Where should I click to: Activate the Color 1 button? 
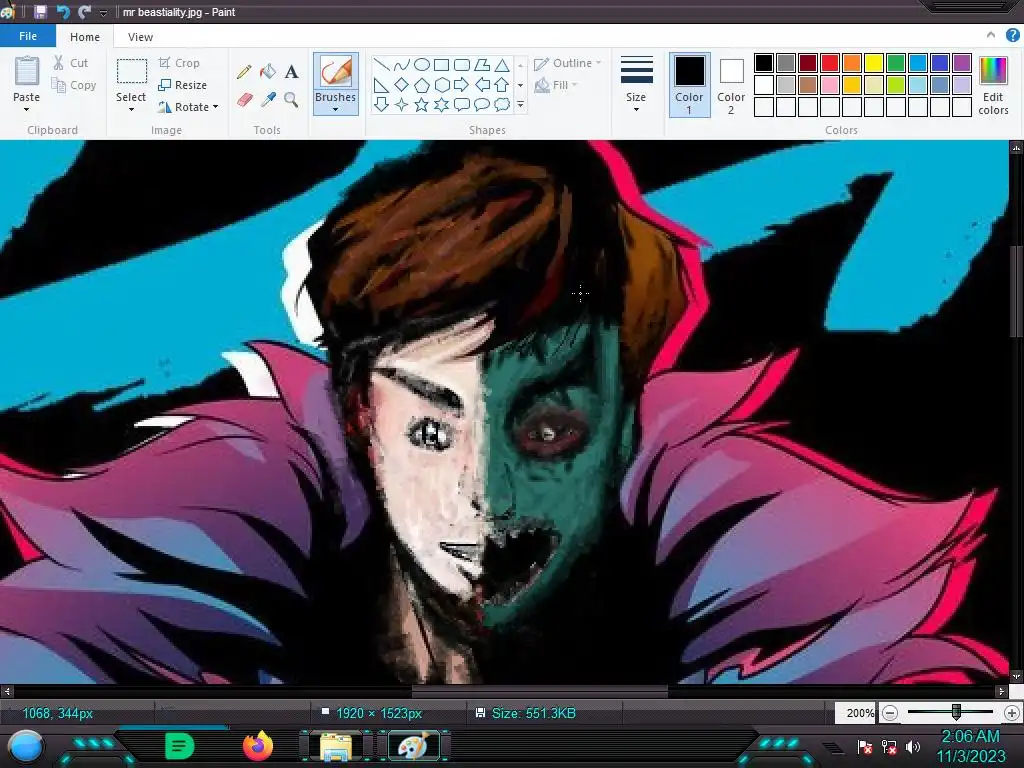690,85
